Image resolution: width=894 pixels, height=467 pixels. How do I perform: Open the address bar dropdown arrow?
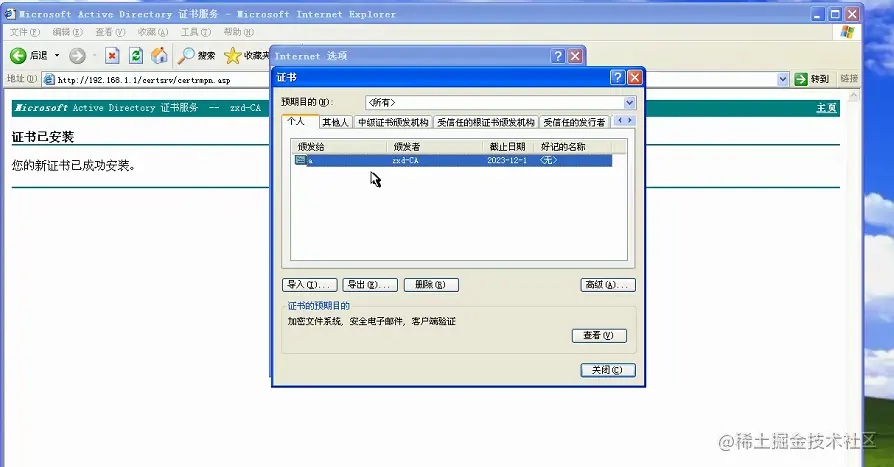pos(783,79)
